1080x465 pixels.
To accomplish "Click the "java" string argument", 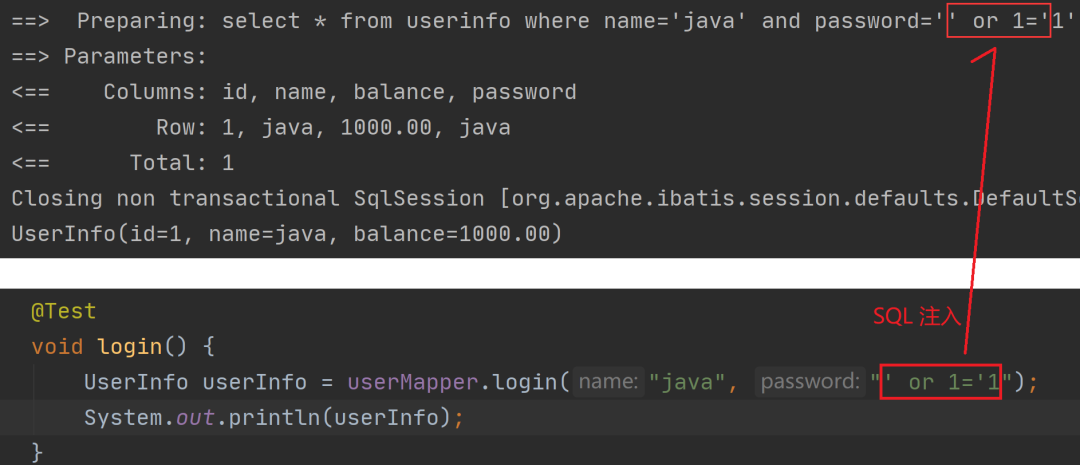I will [x=690, y=382].
